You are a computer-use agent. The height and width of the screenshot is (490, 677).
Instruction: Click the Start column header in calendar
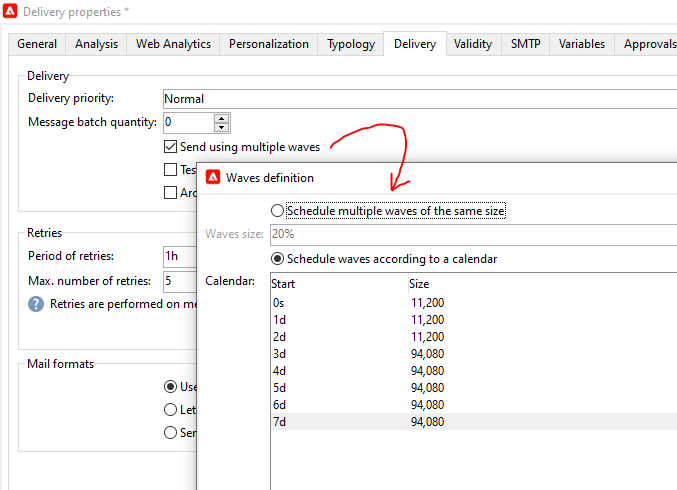coord(335,284)
